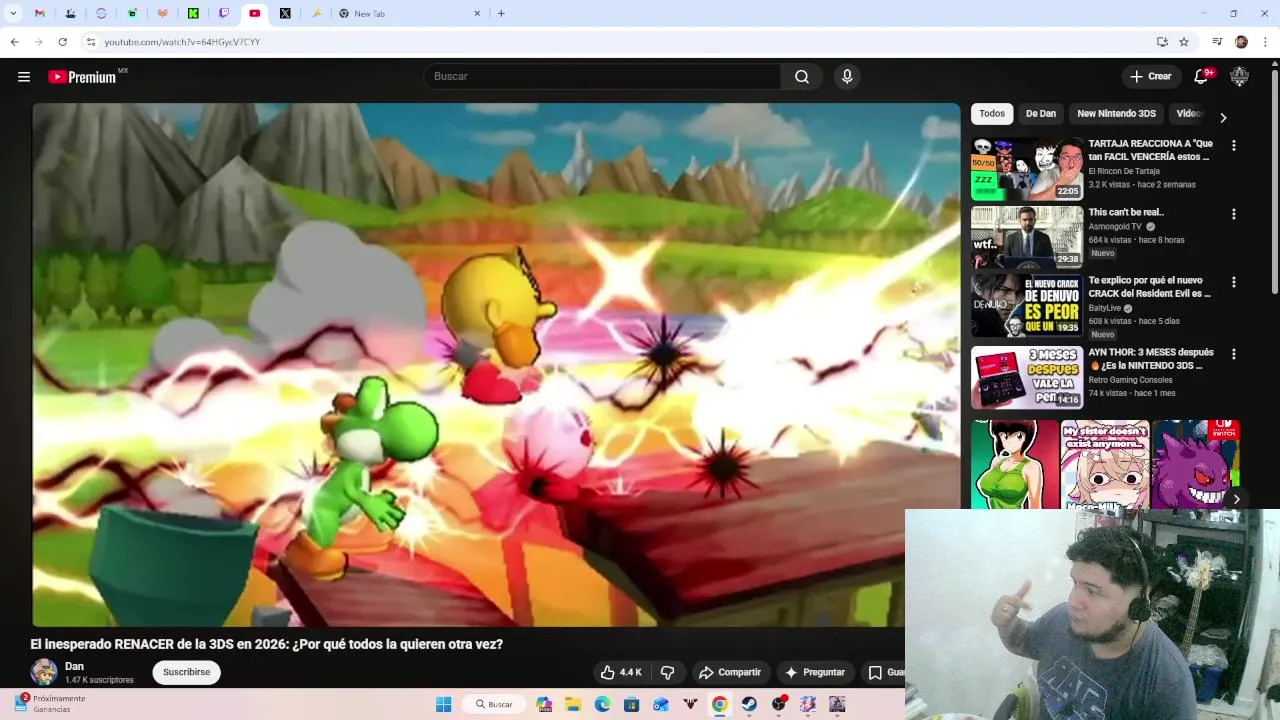Open Chrome media control icon
This screenshot has height=720, width=1280.
pyautogui.click(x=1217, y=42)
